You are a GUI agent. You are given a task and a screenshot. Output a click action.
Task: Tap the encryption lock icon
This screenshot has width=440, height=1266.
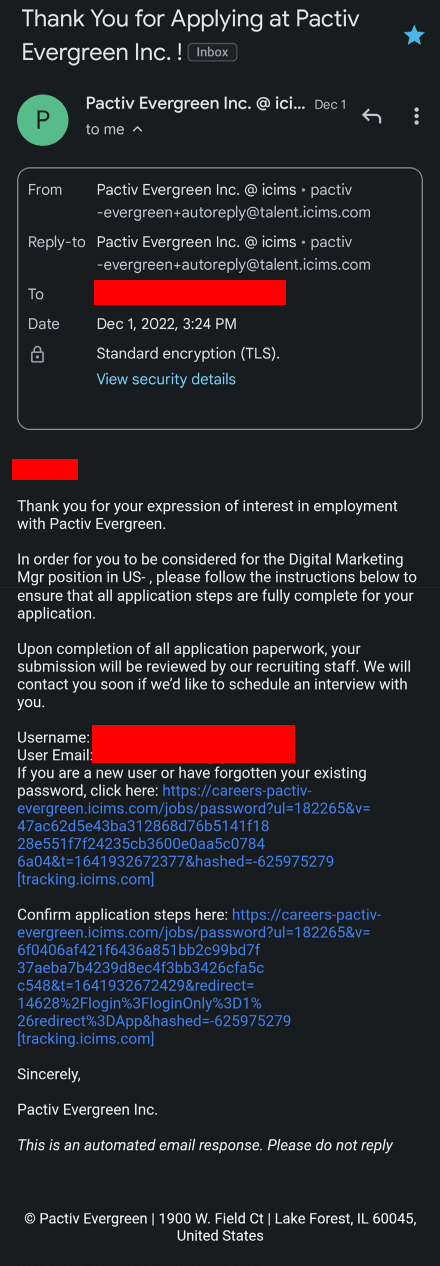37,354
